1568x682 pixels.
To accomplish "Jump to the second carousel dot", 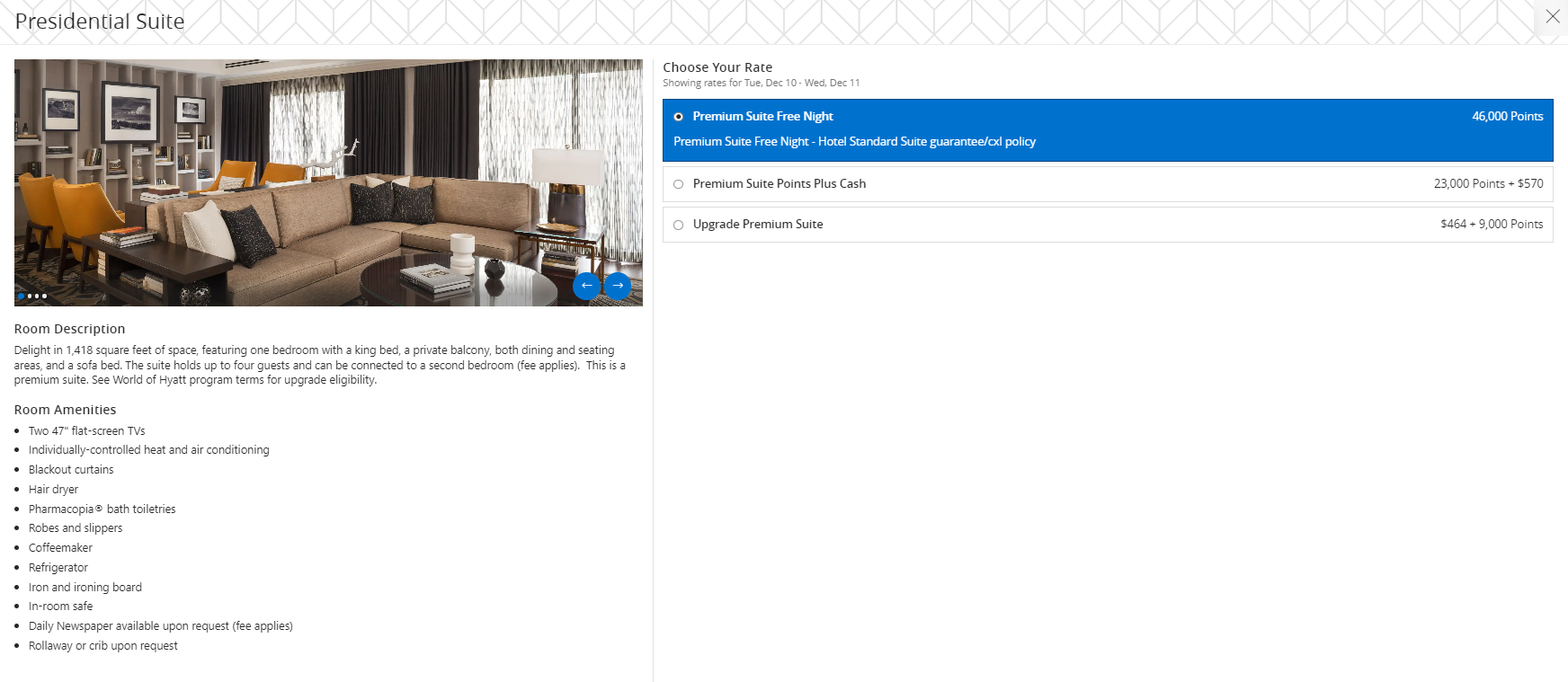I will pyautogui.click(x=29, y=296).
